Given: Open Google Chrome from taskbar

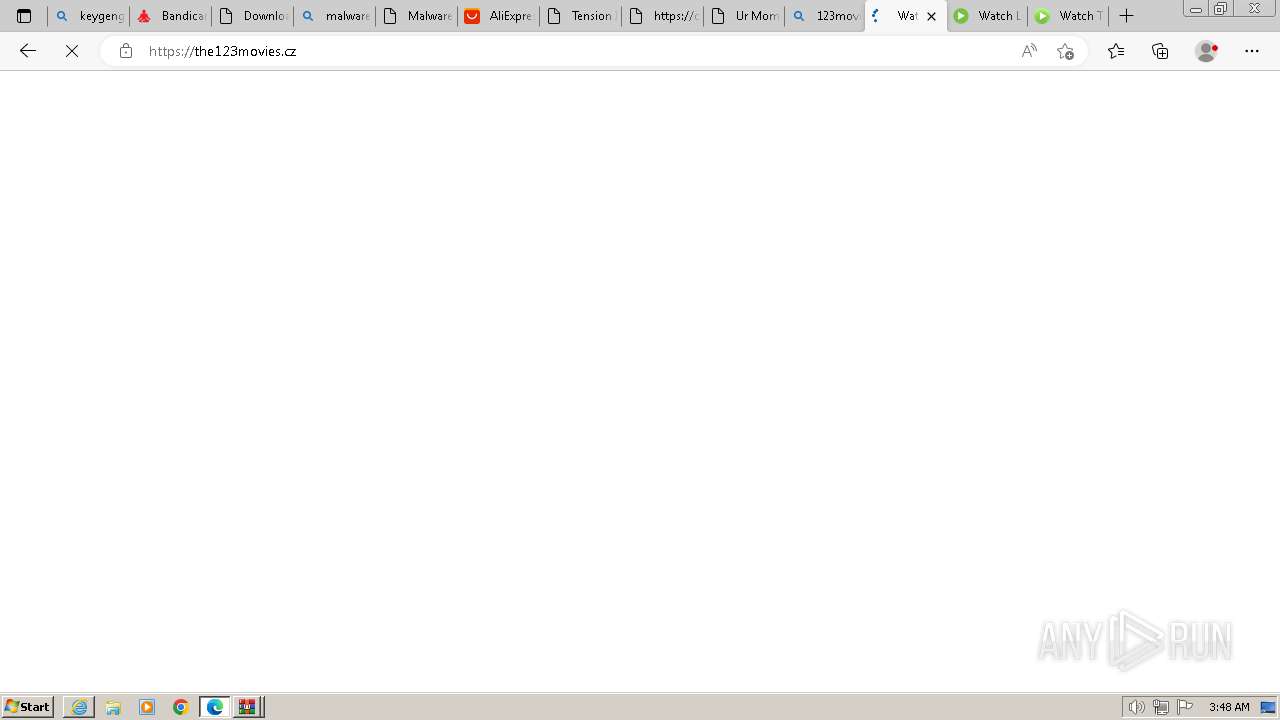Looking at the screenshot, I should [x=181, y=707].
